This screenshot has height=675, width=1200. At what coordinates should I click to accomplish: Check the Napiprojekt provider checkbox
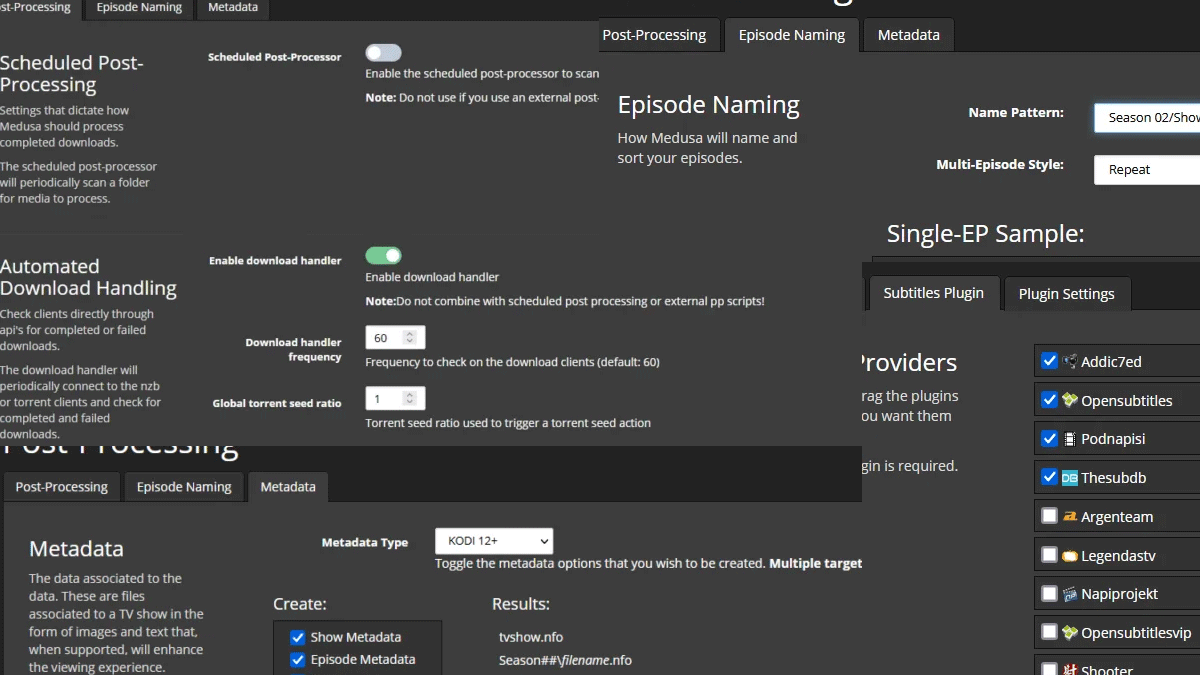[x=1049, y=594]
